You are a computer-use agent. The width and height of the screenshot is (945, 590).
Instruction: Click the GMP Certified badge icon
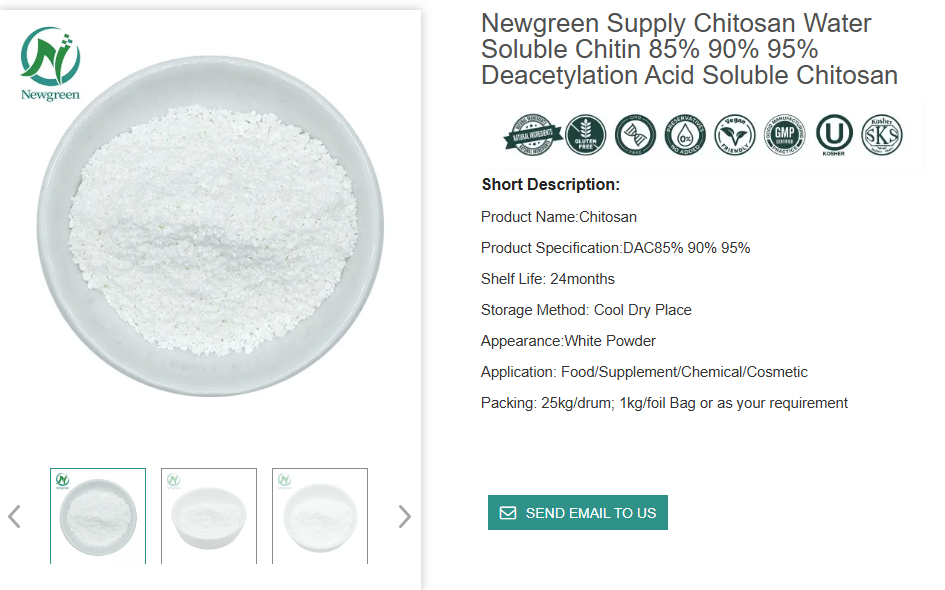coord(784,135)
